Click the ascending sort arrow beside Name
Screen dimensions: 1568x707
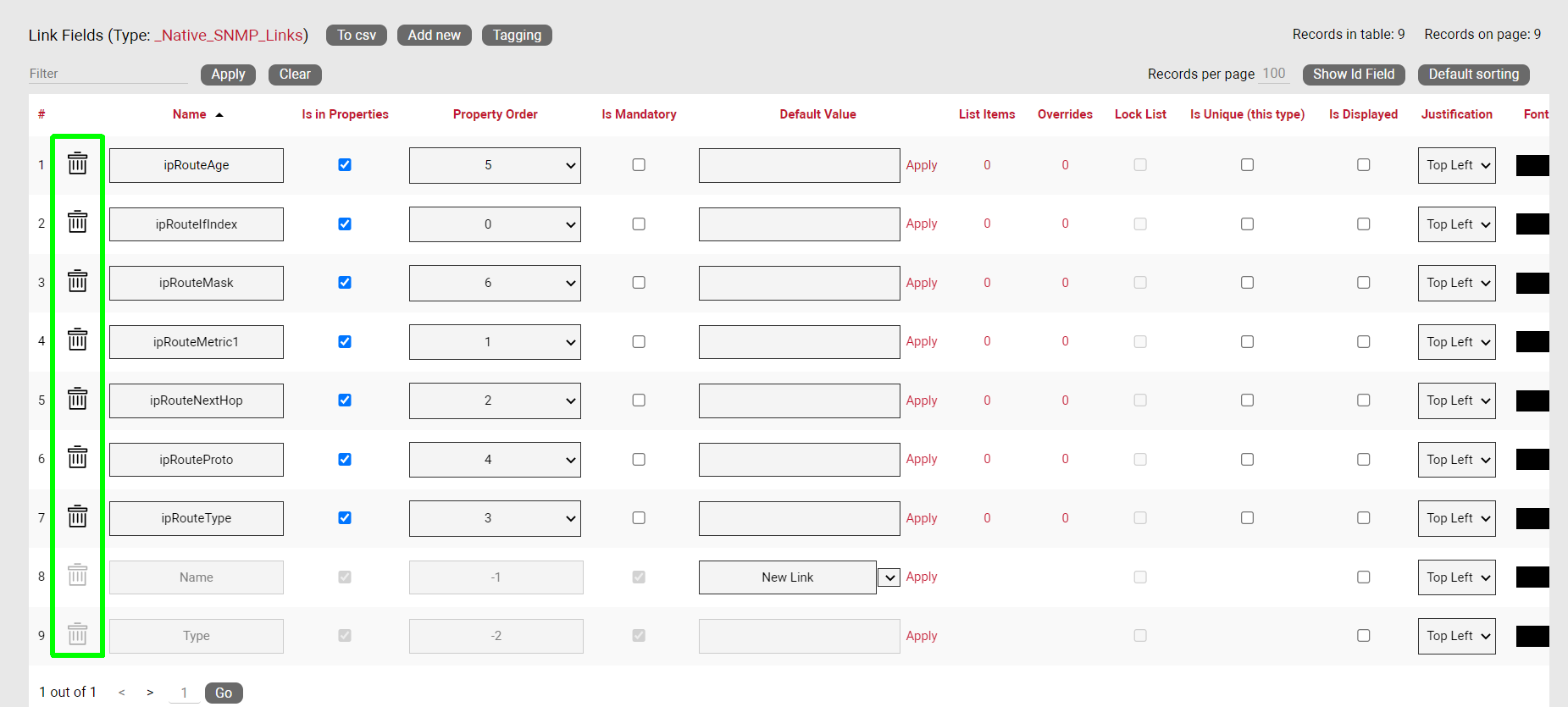(x=219, y=115)
